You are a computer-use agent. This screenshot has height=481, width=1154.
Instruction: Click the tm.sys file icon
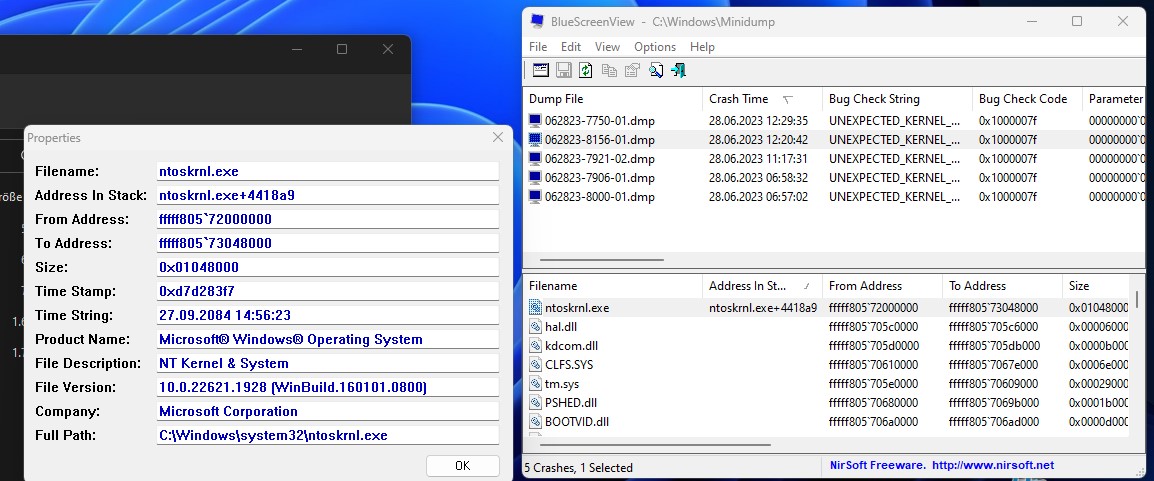[x=535, y=384]
